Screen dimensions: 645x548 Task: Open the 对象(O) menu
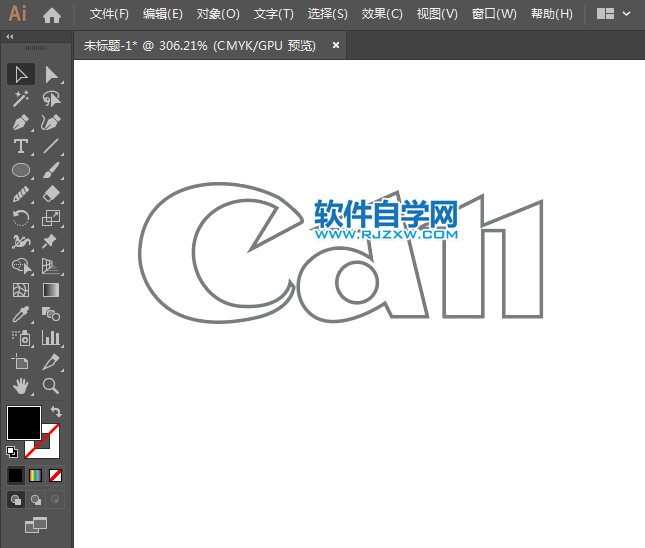click(218, 14)
